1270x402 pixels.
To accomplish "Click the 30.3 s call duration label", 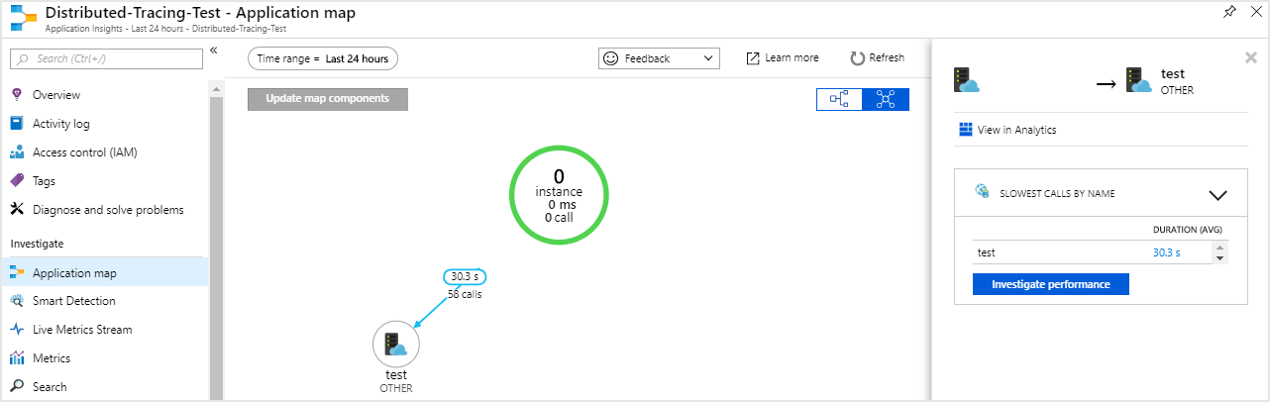I will point(465,277).
